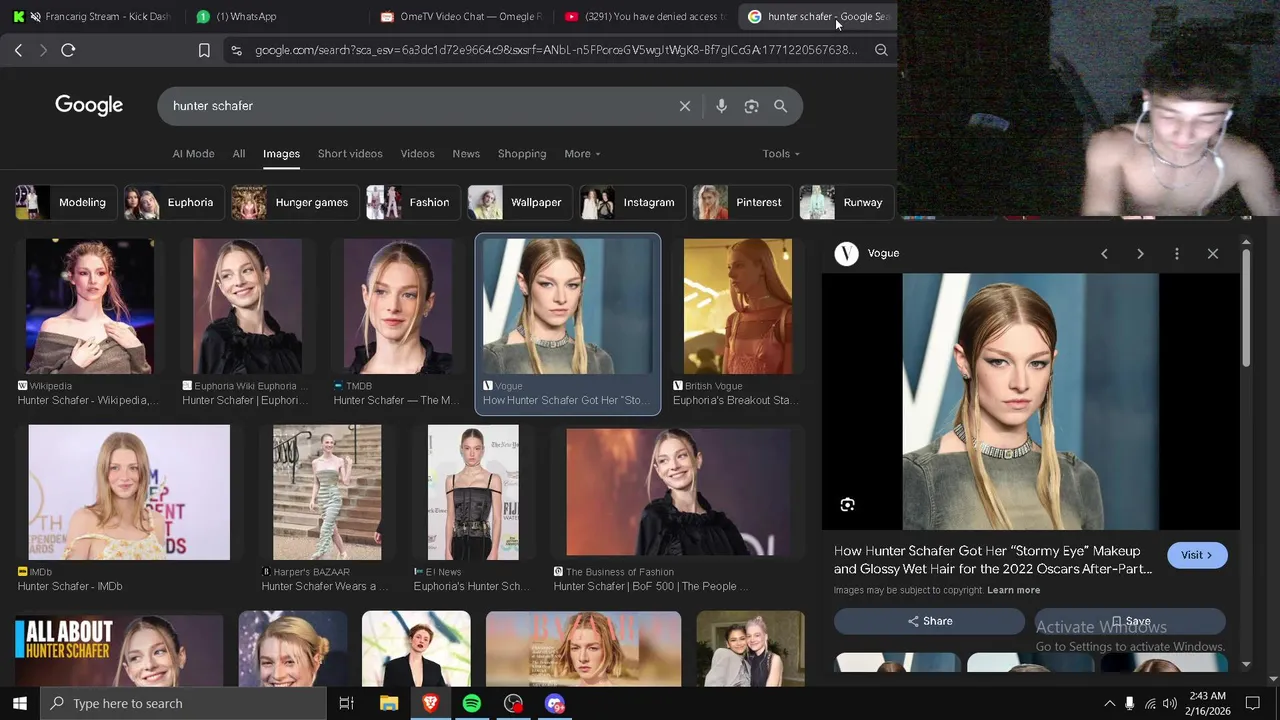Open the Harper's BAZAAR image result

(x=327, y=492)
